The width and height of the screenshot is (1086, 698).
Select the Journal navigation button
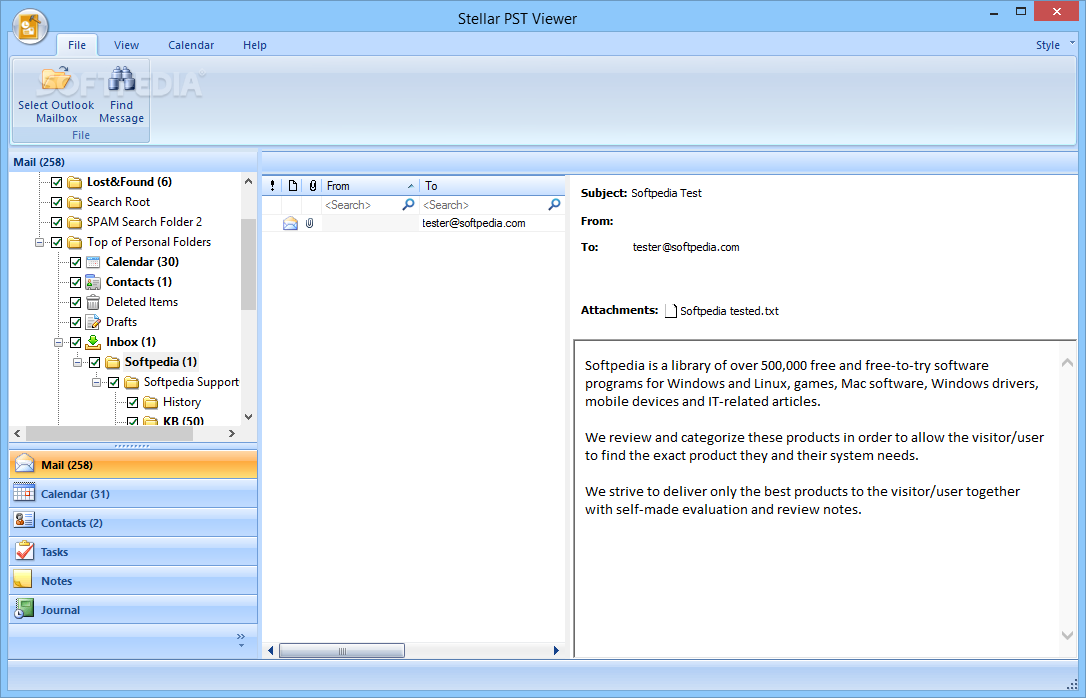[x=133, y=610]
